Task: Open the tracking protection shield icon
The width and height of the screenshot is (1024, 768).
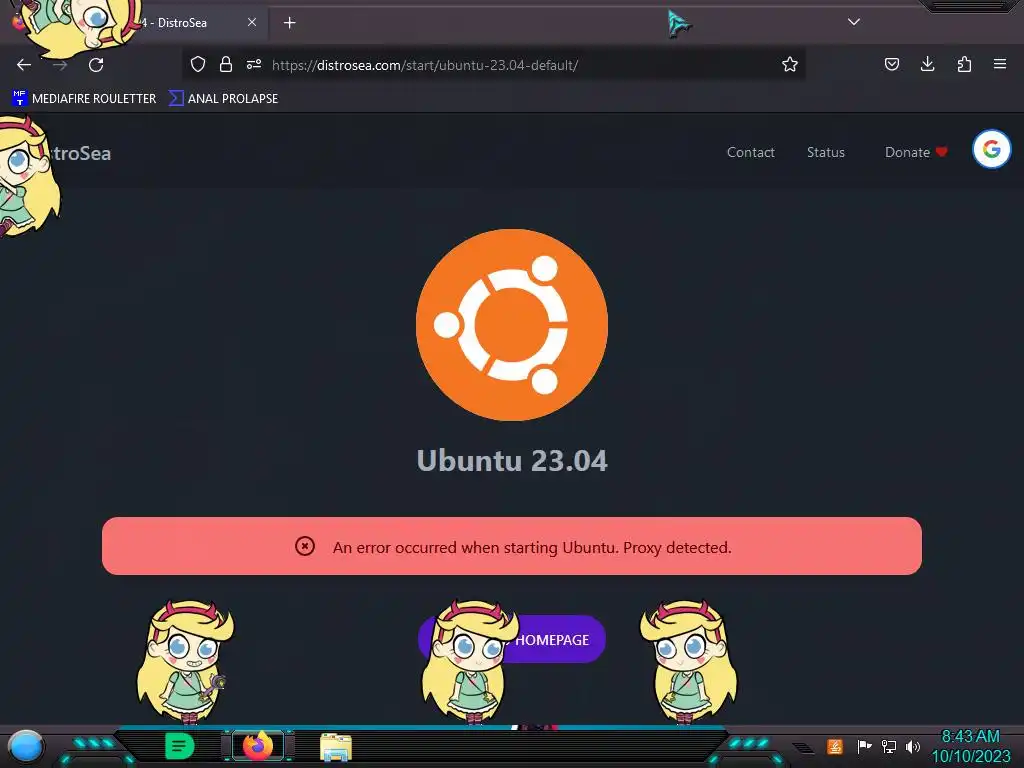Action: click(198, 64)
